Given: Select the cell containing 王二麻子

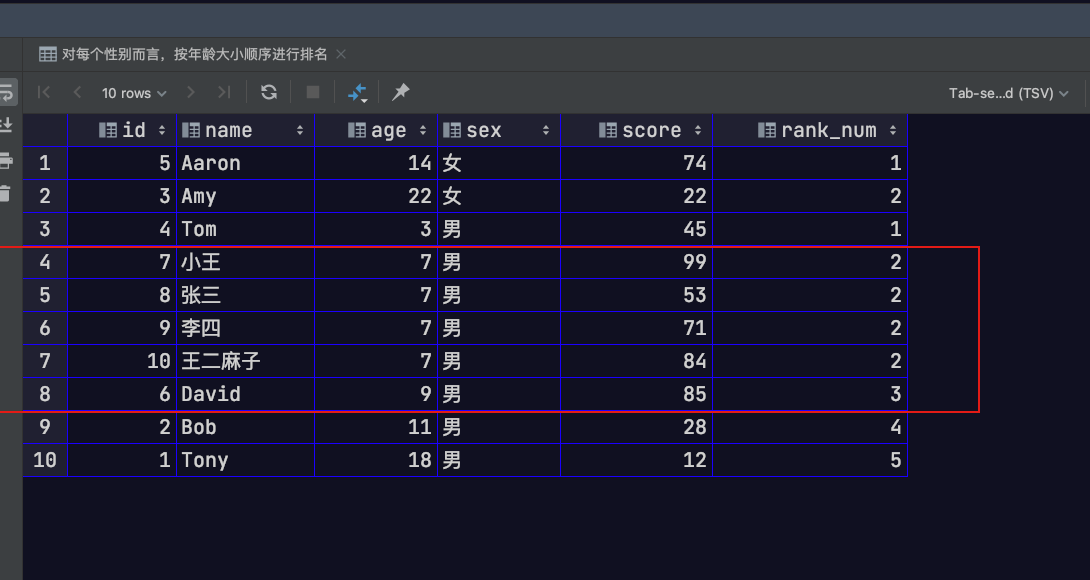Looking at the screenshot, I should tap(246, 361).
